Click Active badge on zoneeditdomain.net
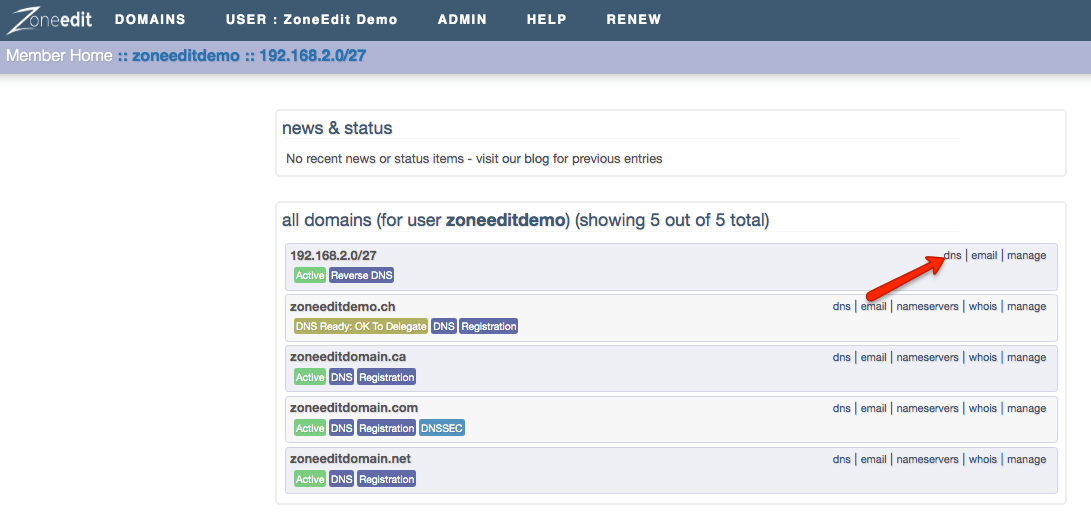Image resolution: width=1091 pixels, height=517 pixels. (310, 479)
